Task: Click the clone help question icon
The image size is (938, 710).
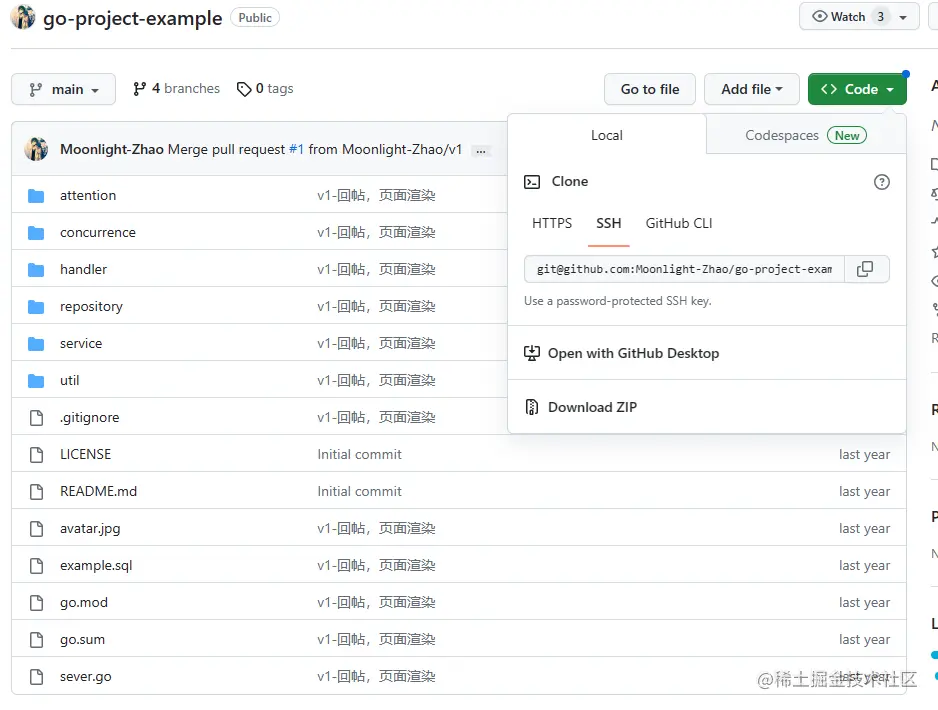Action: click(x=881, y=182)
